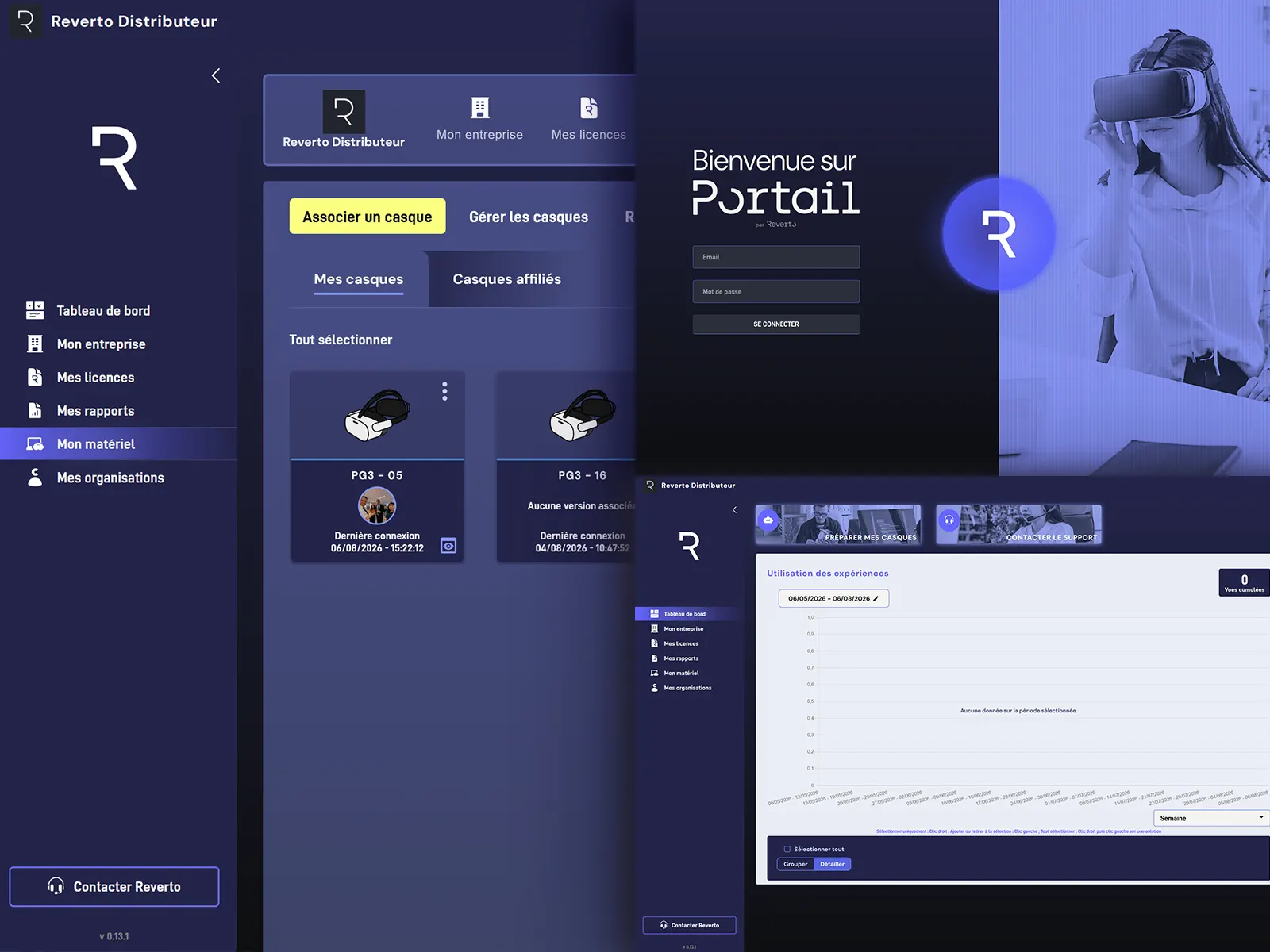1270x952 pixels.
Task: Click the Reverto Distributeur tile in top card
Action: 344,120
